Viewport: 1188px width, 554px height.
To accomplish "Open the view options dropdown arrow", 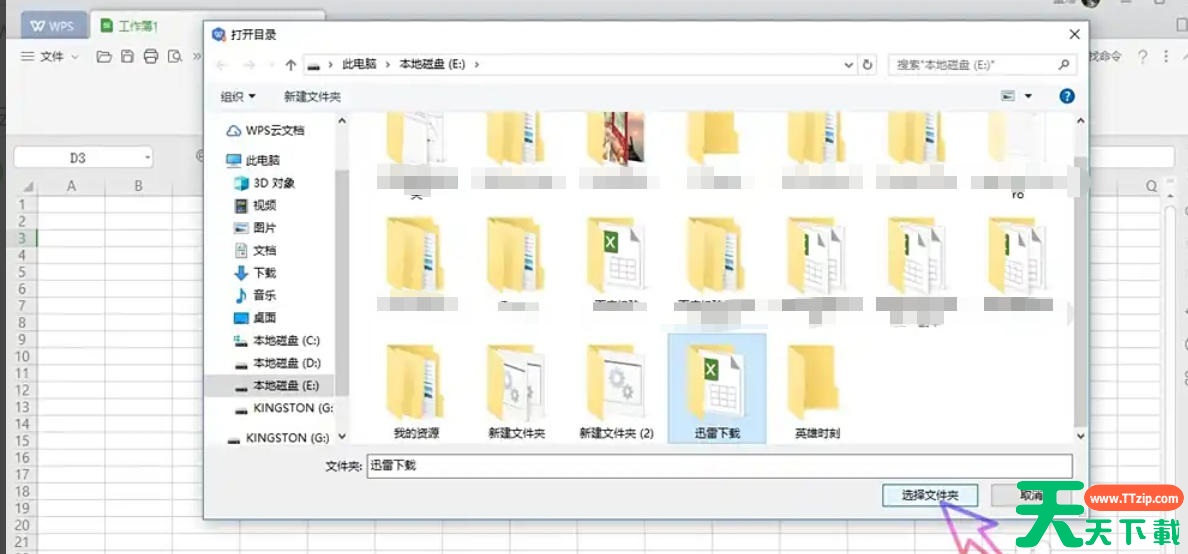I will tap(1028, 97).
